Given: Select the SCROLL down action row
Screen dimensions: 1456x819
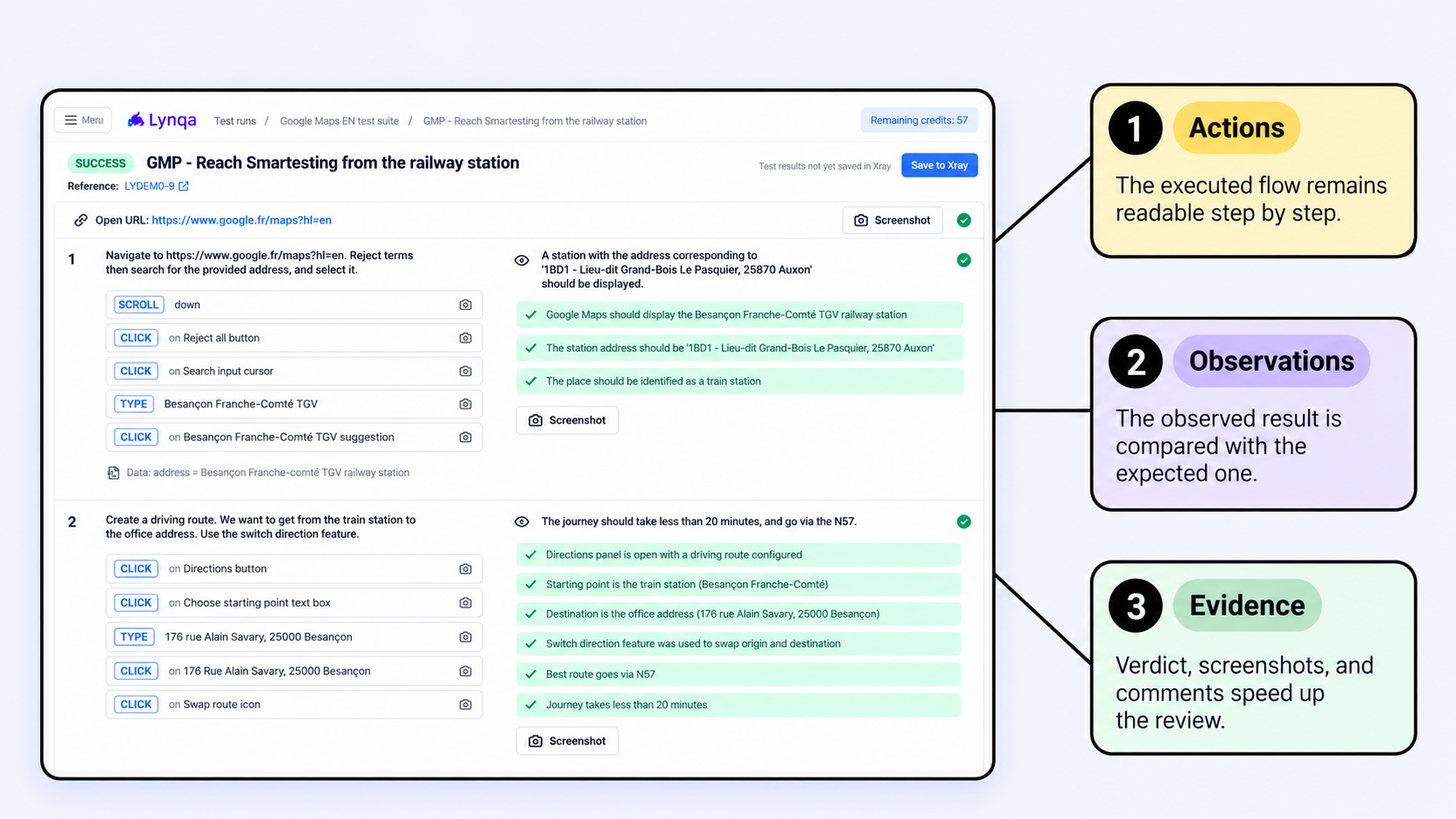Looking at the screenshot, I should 294,305.
